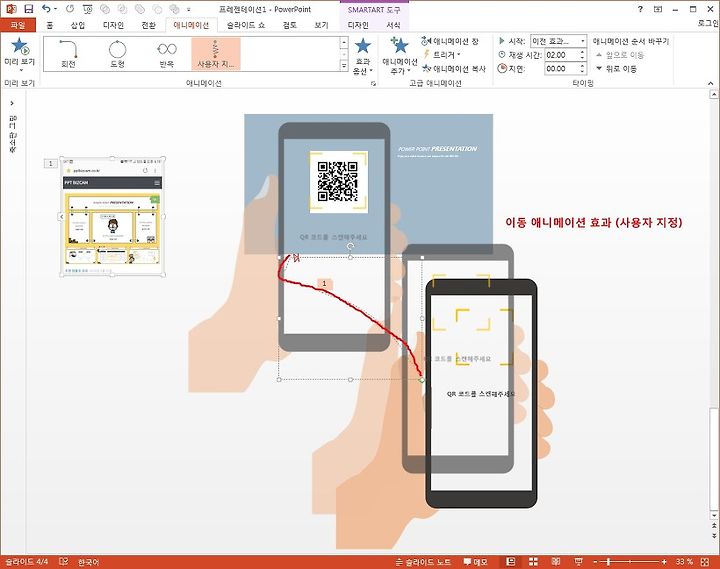Viewport: 720px width, 569px height.
Task: Collapse the ribbon with the chevron
Action: 710,83
